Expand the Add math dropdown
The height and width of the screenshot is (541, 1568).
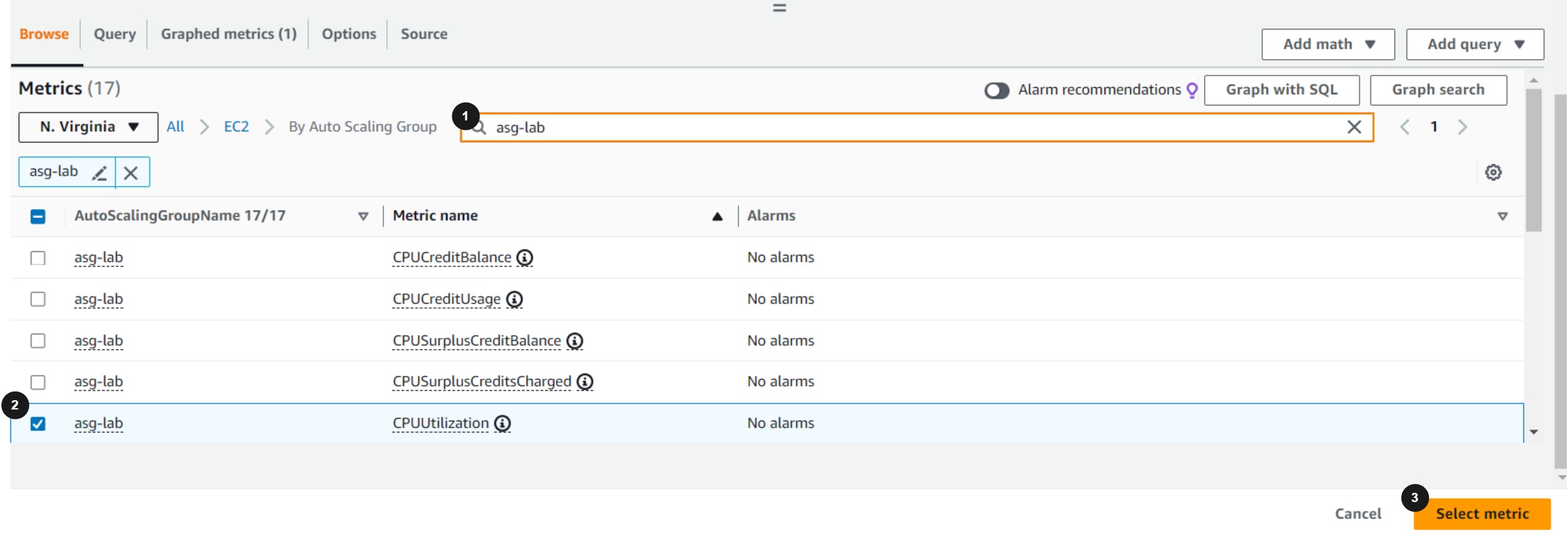tap(1328, 44)
